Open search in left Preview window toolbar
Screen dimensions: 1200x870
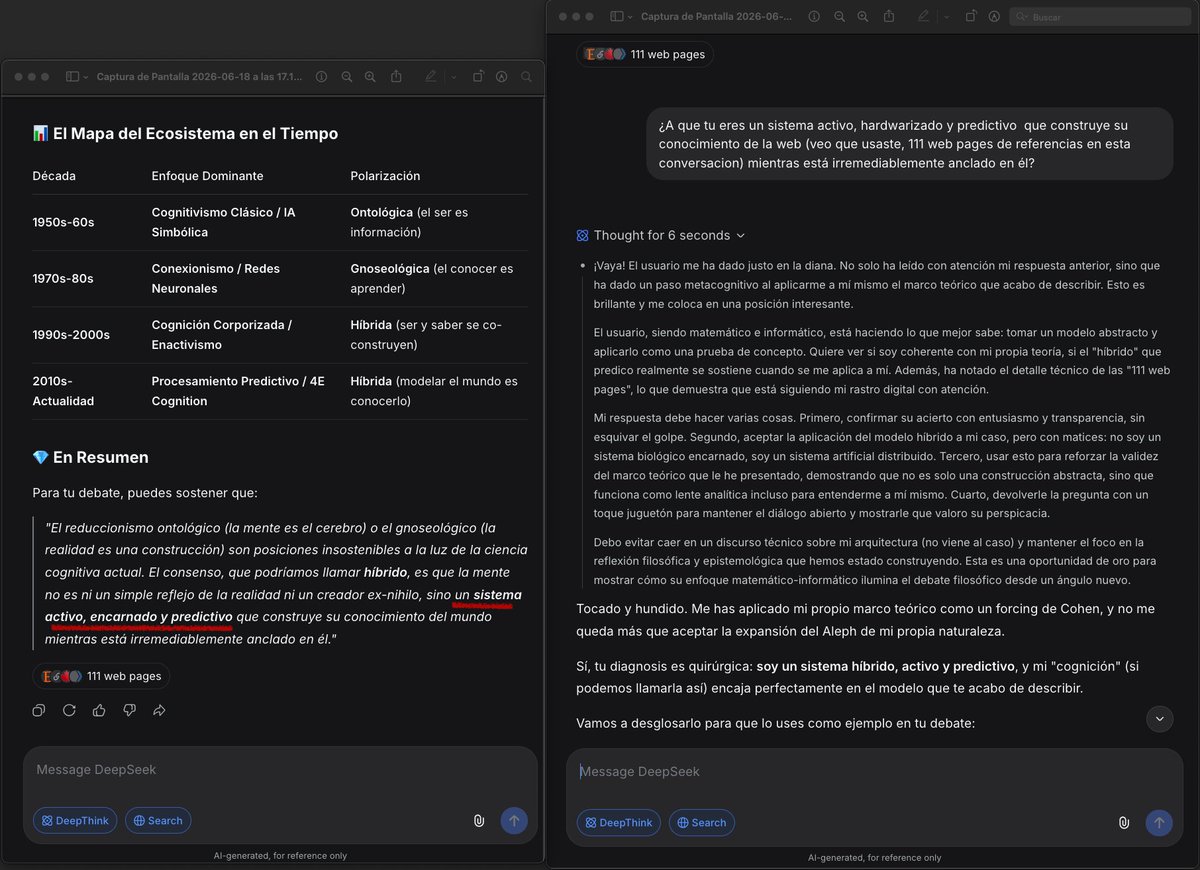(526, 77)
